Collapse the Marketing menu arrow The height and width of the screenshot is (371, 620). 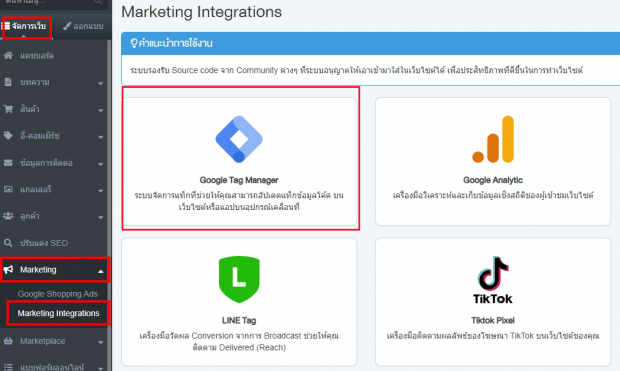[x=100, y=271]
